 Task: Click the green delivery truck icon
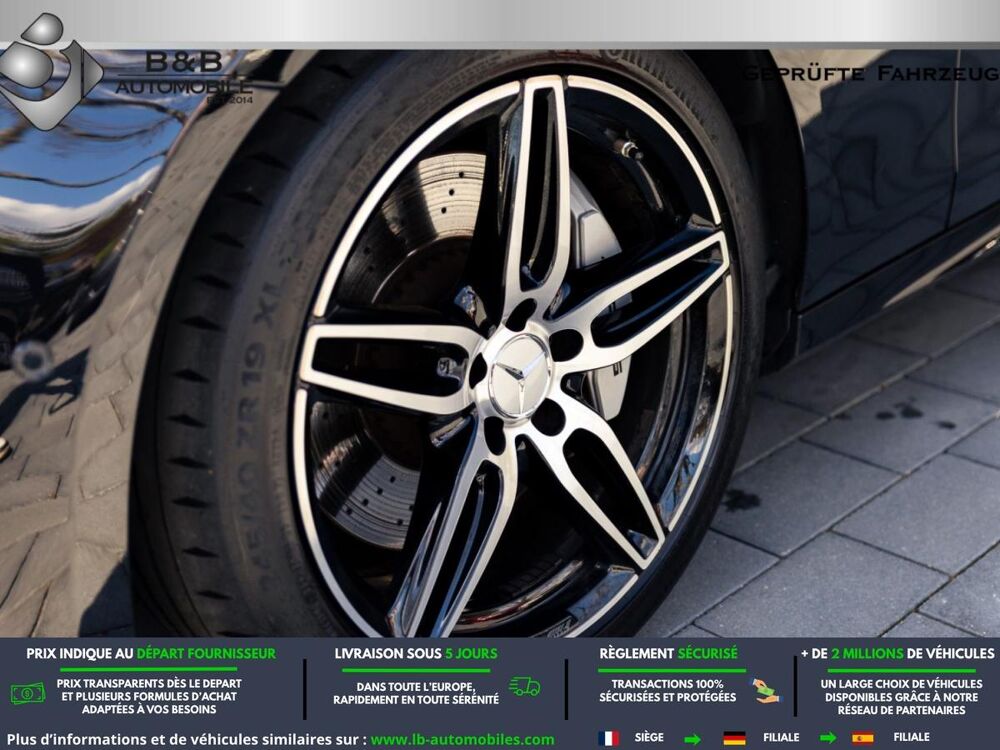(x=525, y=686)
